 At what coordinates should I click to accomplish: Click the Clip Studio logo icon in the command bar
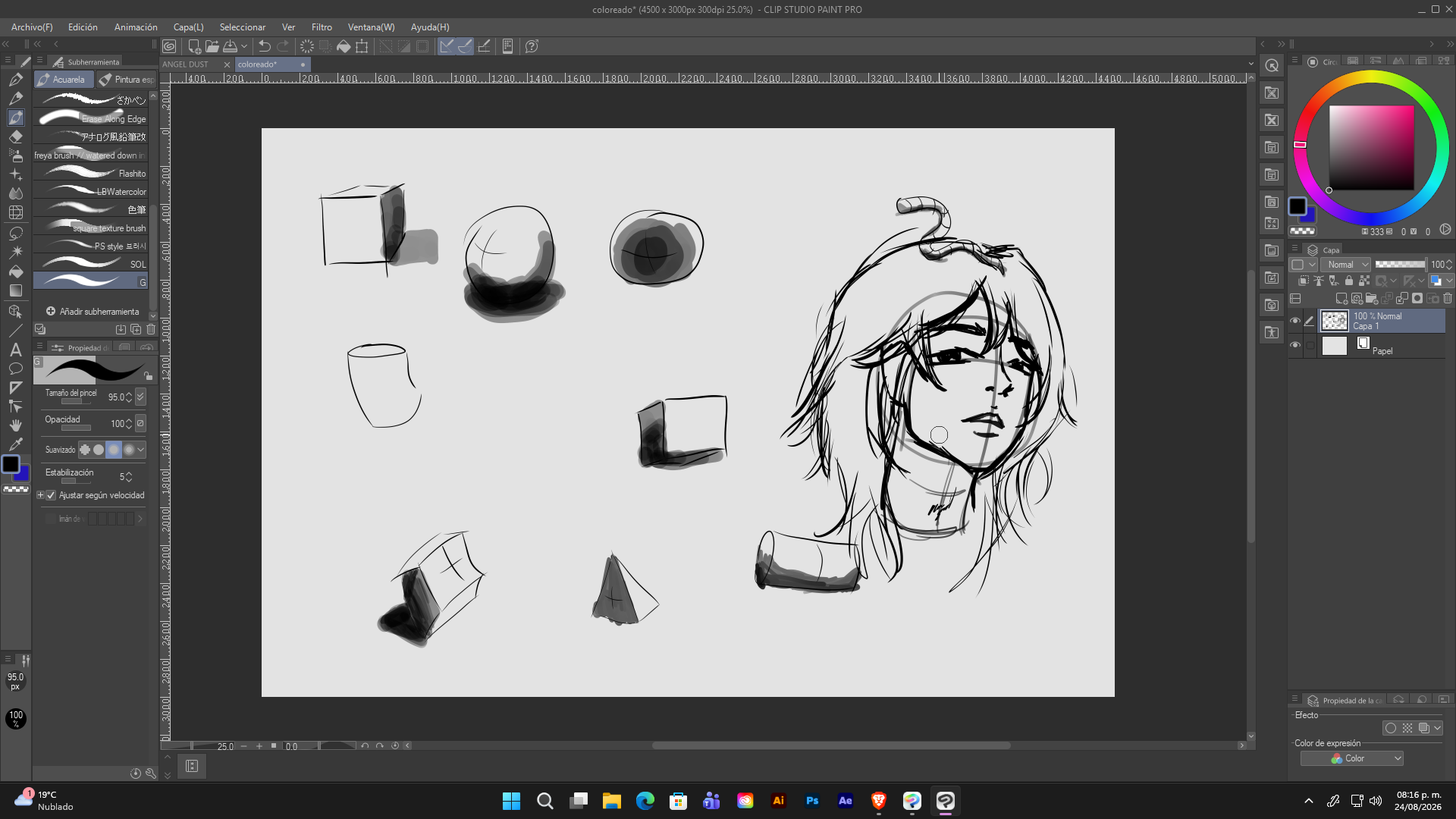(x=169, y=46)
